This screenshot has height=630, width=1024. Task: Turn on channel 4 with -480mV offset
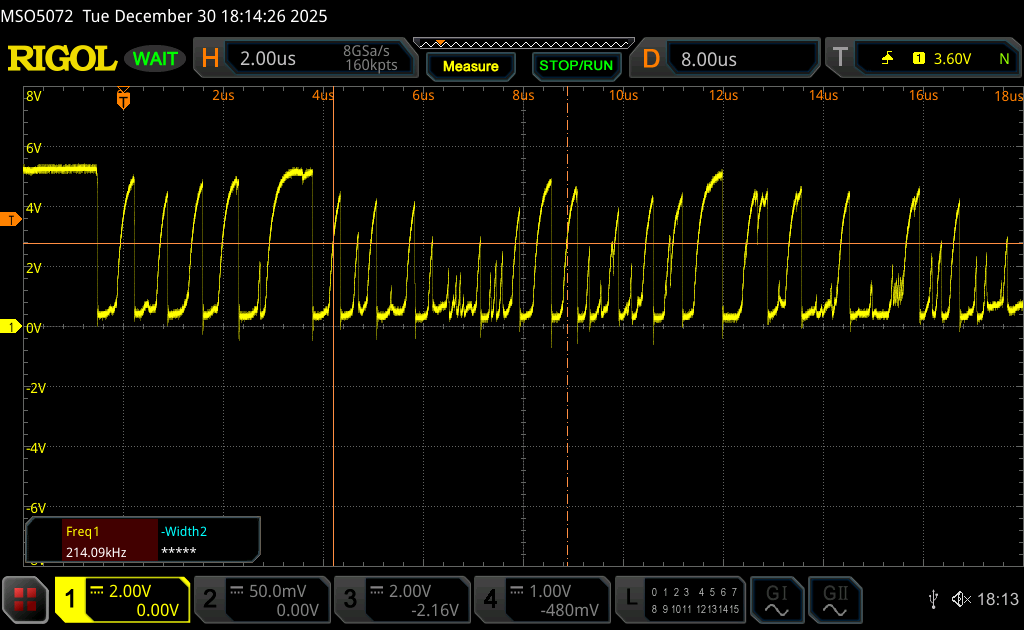[x=542, y=599]
